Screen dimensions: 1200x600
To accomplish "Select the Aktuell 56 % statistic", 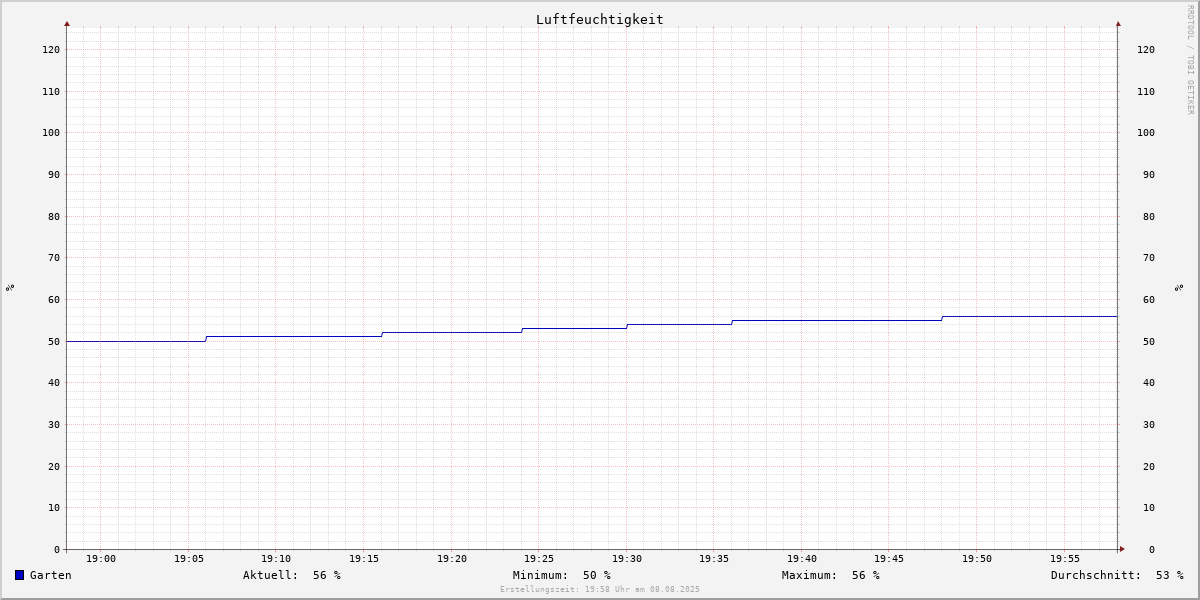I will 292,575.
